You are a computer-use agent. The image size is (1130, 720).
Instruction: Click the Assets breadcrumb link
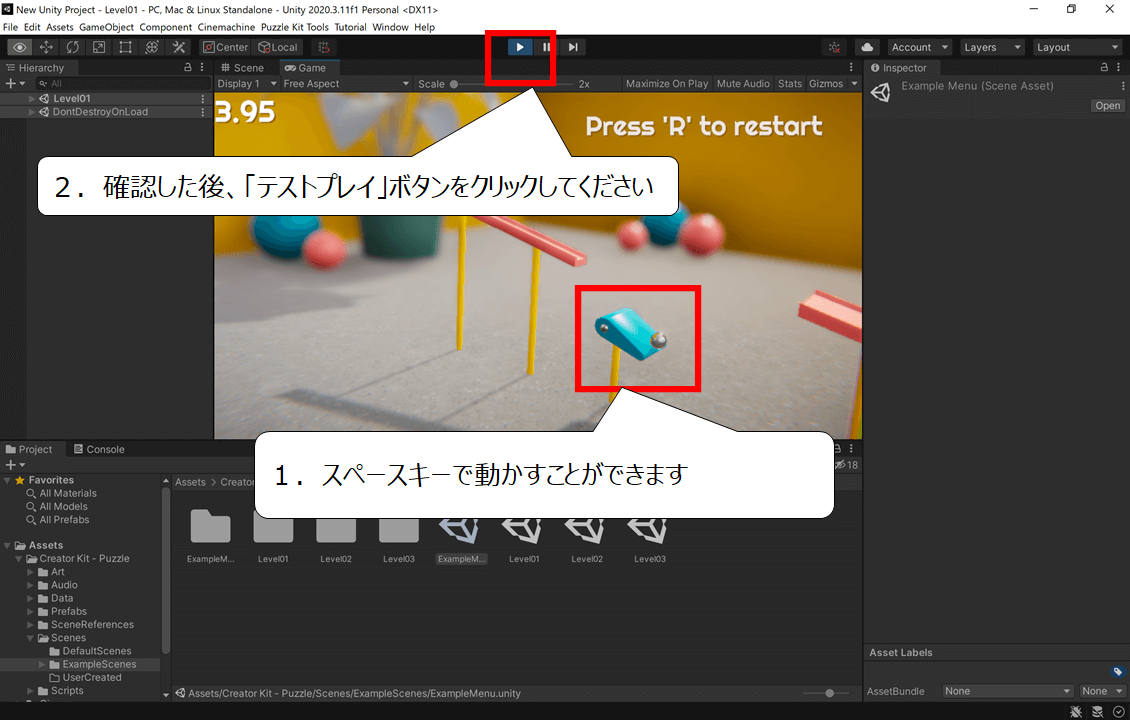pos(190,482)
